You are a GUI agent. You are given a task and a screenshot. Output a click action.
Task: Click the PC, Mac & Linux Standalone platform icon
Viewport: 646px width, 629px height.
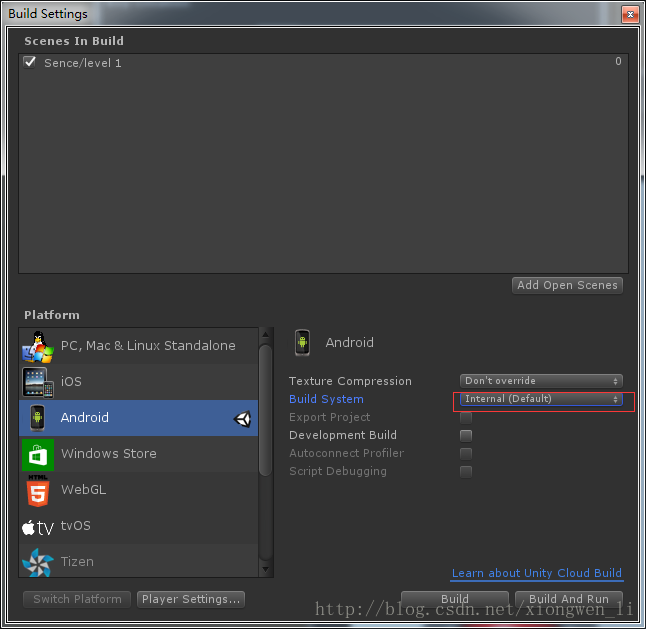point(38,346)
